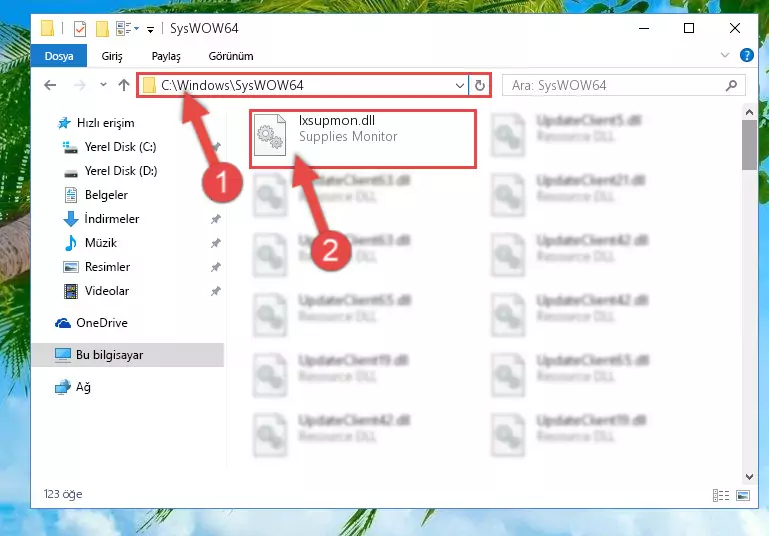Open the address bar history dropdown
The width and height of the screenshot is (769, 536).
460,85
